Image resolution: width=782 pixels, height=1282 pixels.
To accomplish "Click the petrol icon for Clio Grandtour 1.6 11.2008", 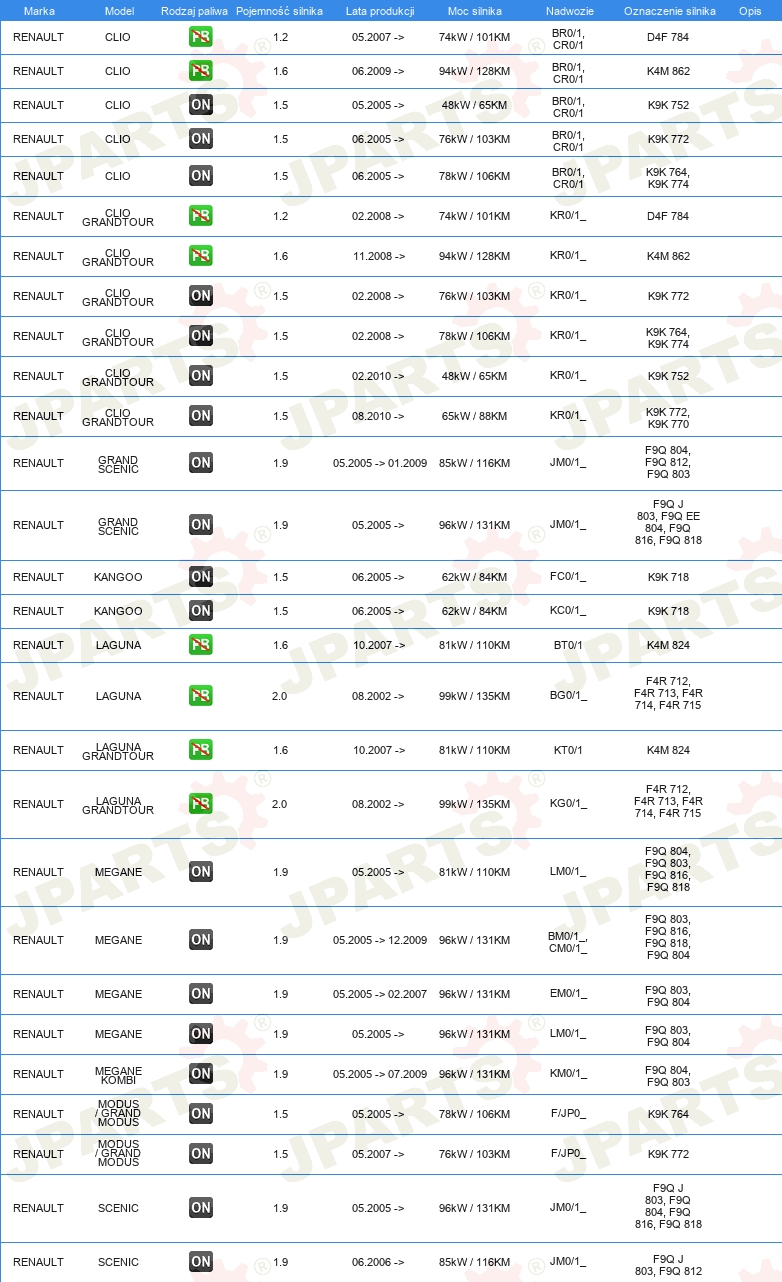I will coord(200,256).
